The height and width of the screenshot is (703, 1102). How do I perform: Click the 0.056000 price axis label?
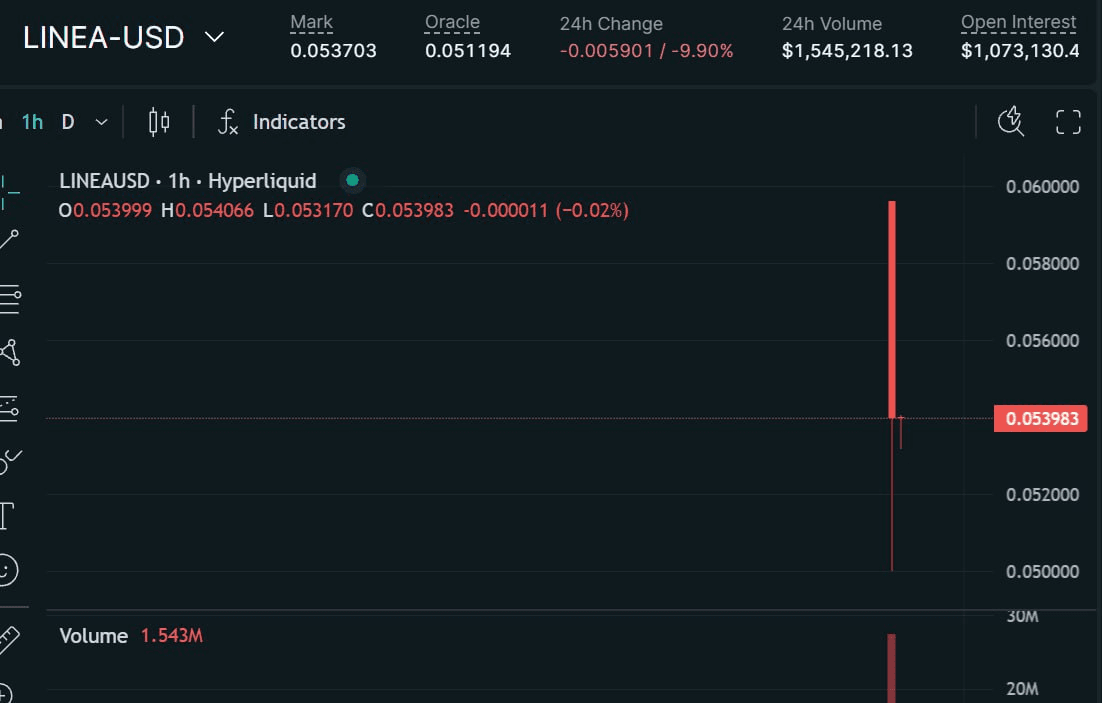coord(1042,341)
